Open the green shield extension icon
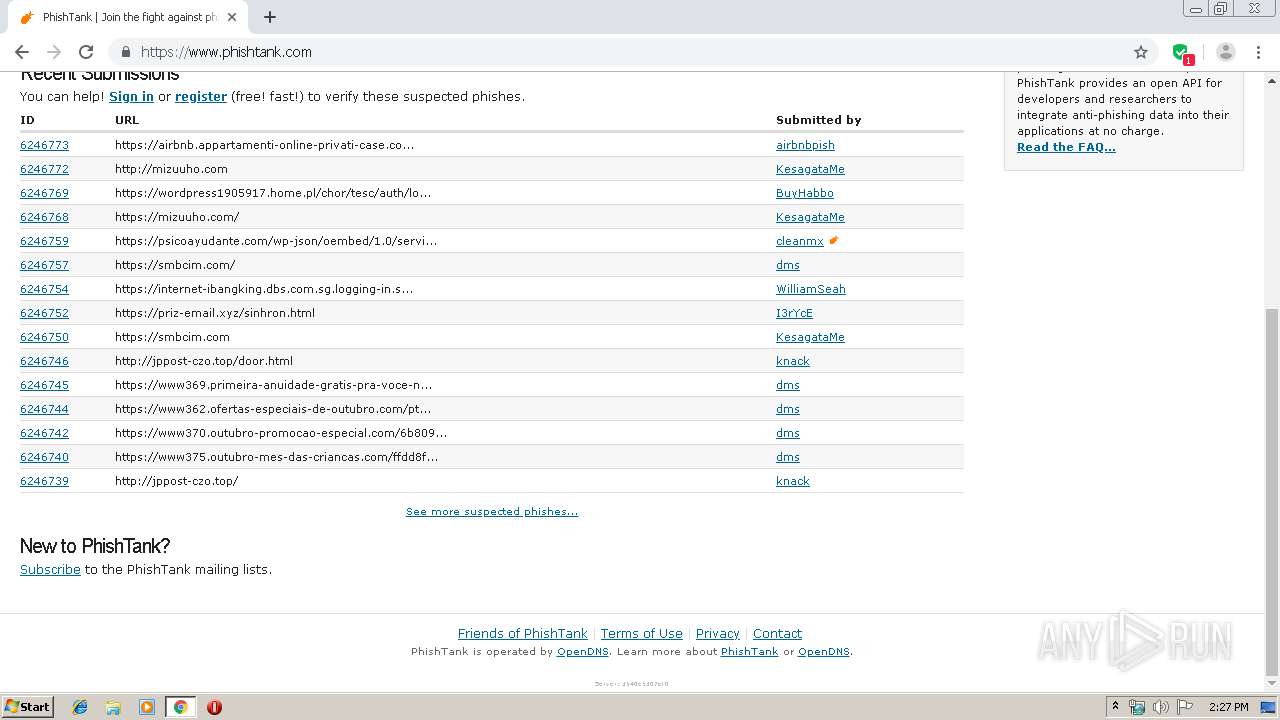 1182,53
